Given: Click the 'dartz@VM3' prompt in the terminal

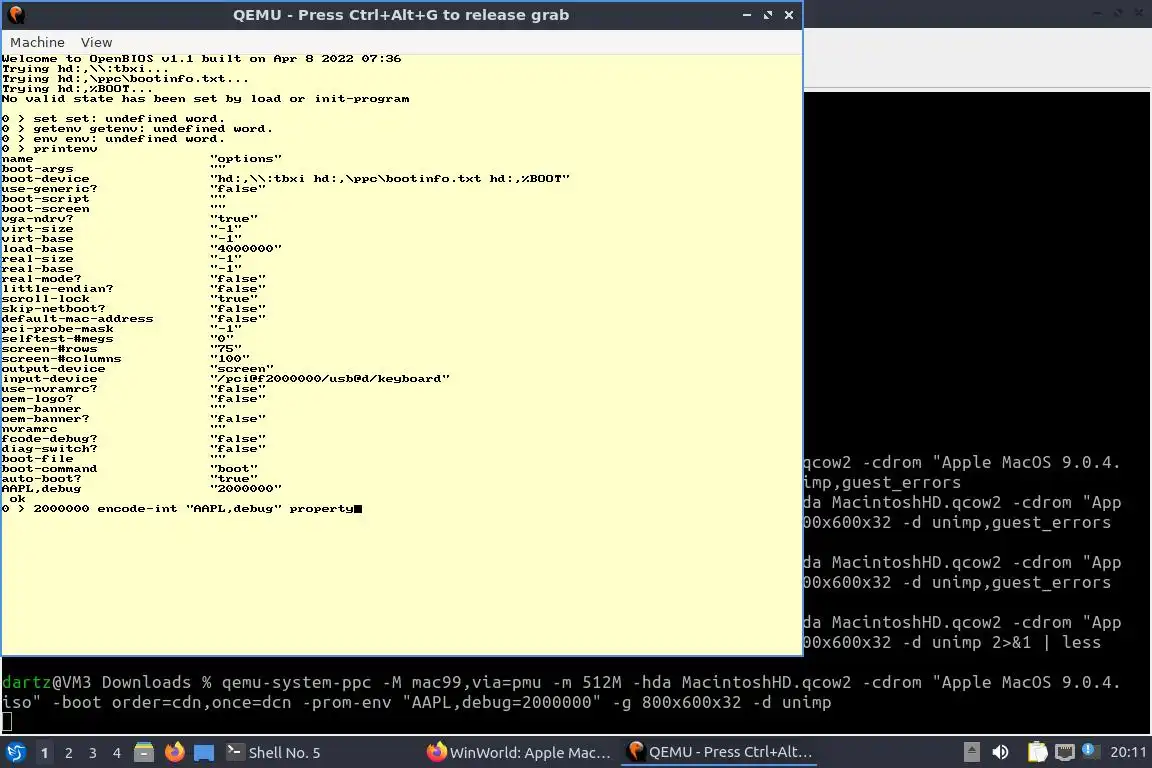Looking at the screenshot, I should [47, 683].
